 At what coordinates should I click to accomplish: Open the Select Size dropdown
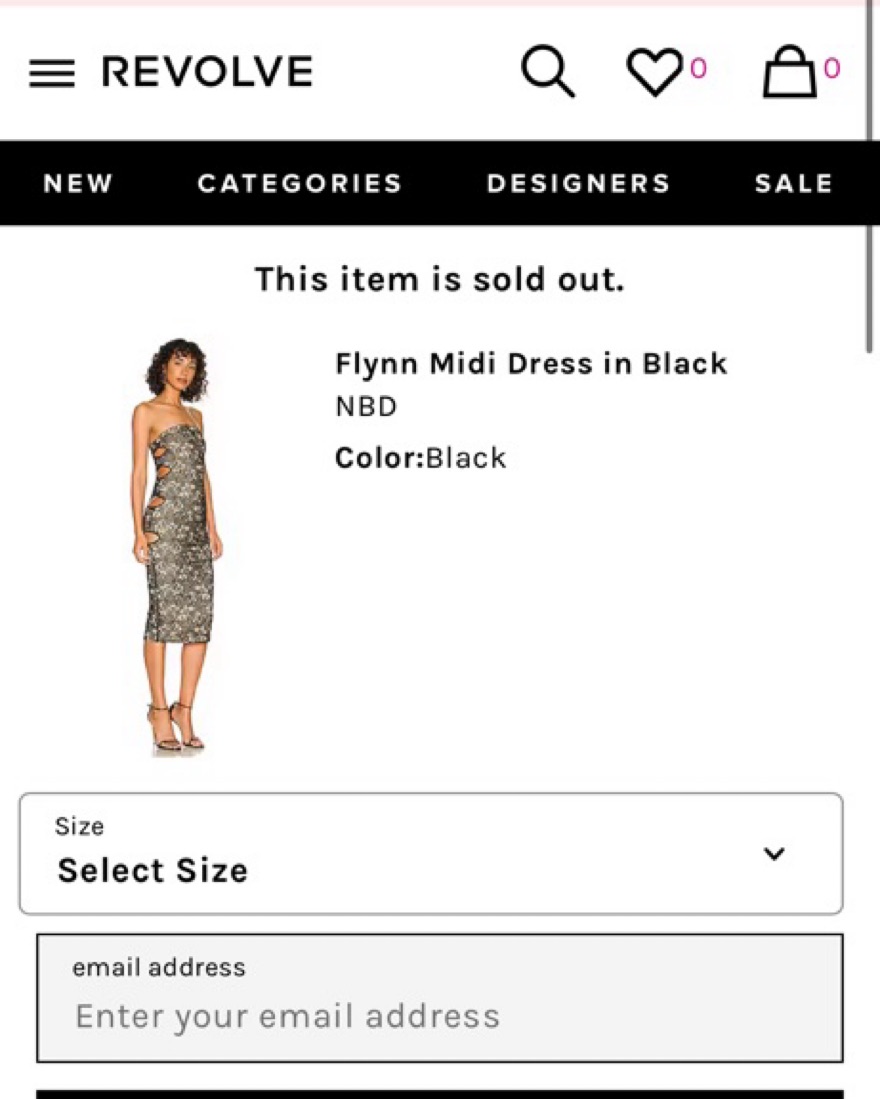tap(430, 853)
